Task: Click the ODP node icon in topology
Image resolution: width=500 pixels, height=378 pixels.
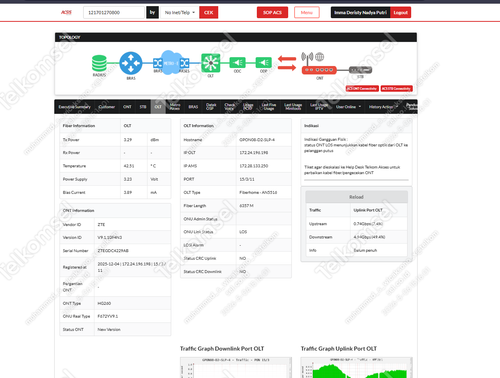Action: [263, 62]
